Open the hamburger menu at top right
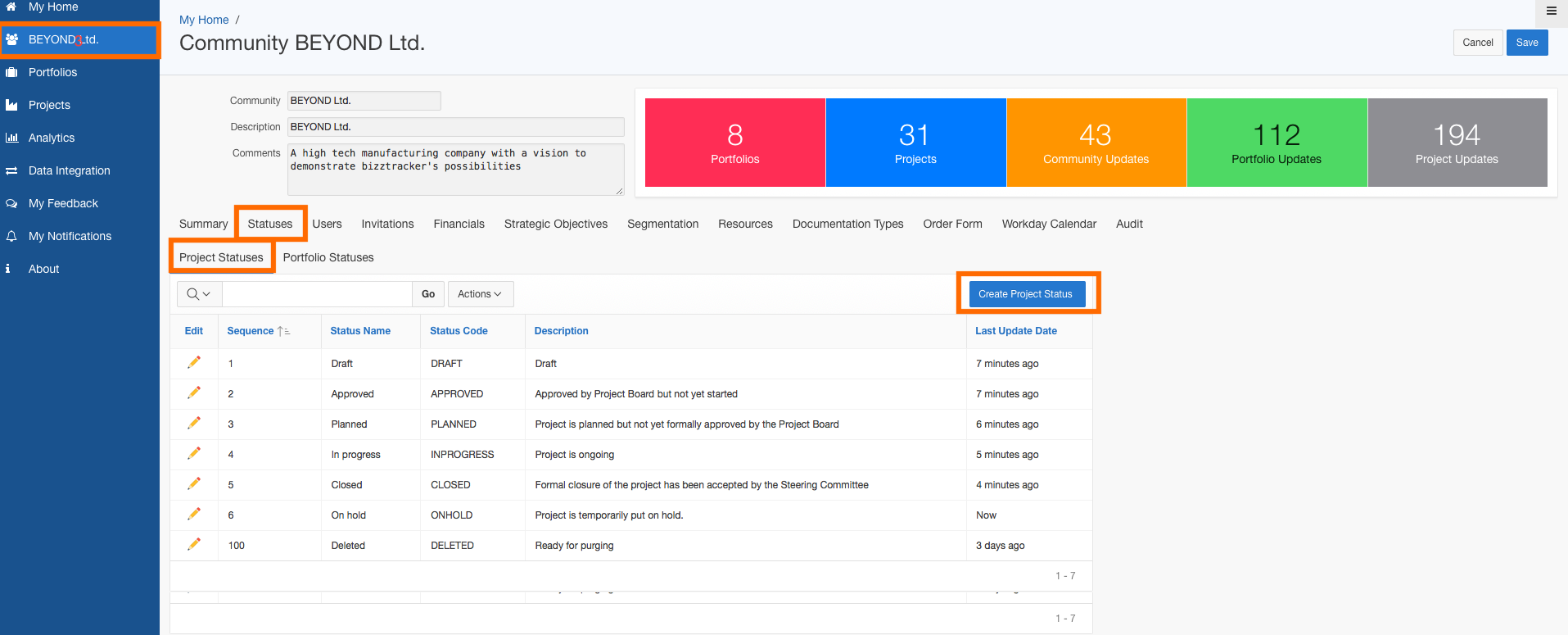 tap(1551, 11)
